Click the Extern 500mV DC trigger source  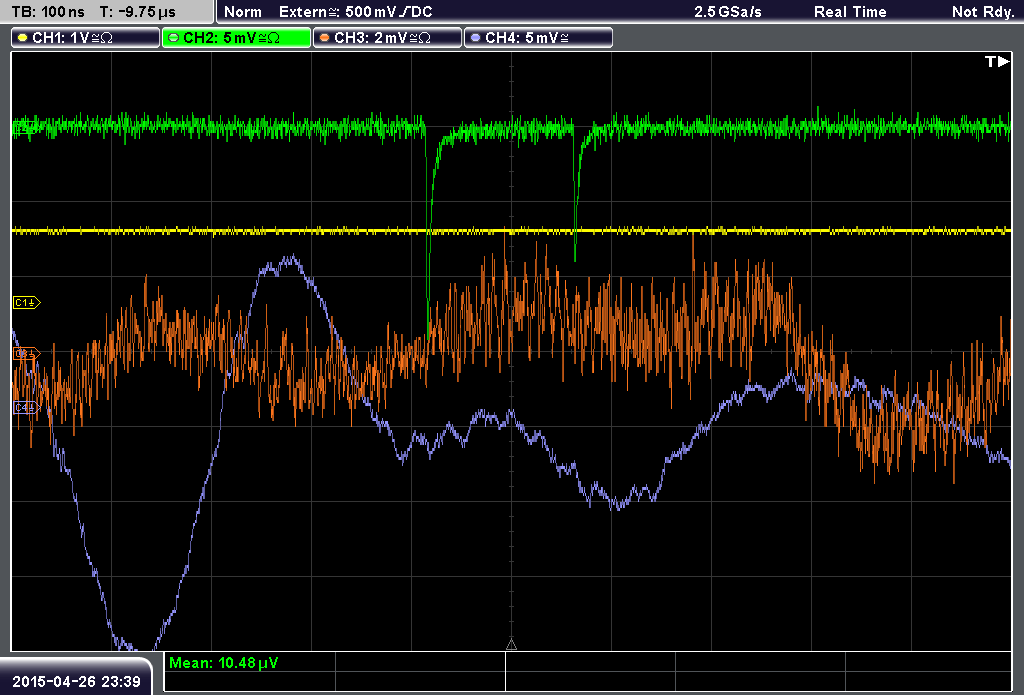click(x=355, y=12)
